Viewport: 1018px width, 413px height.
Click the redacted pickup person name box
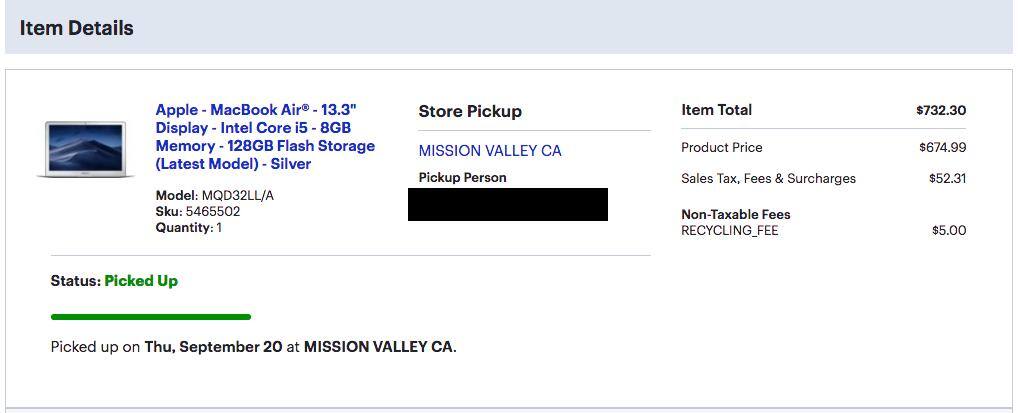[x=508, y=204]
